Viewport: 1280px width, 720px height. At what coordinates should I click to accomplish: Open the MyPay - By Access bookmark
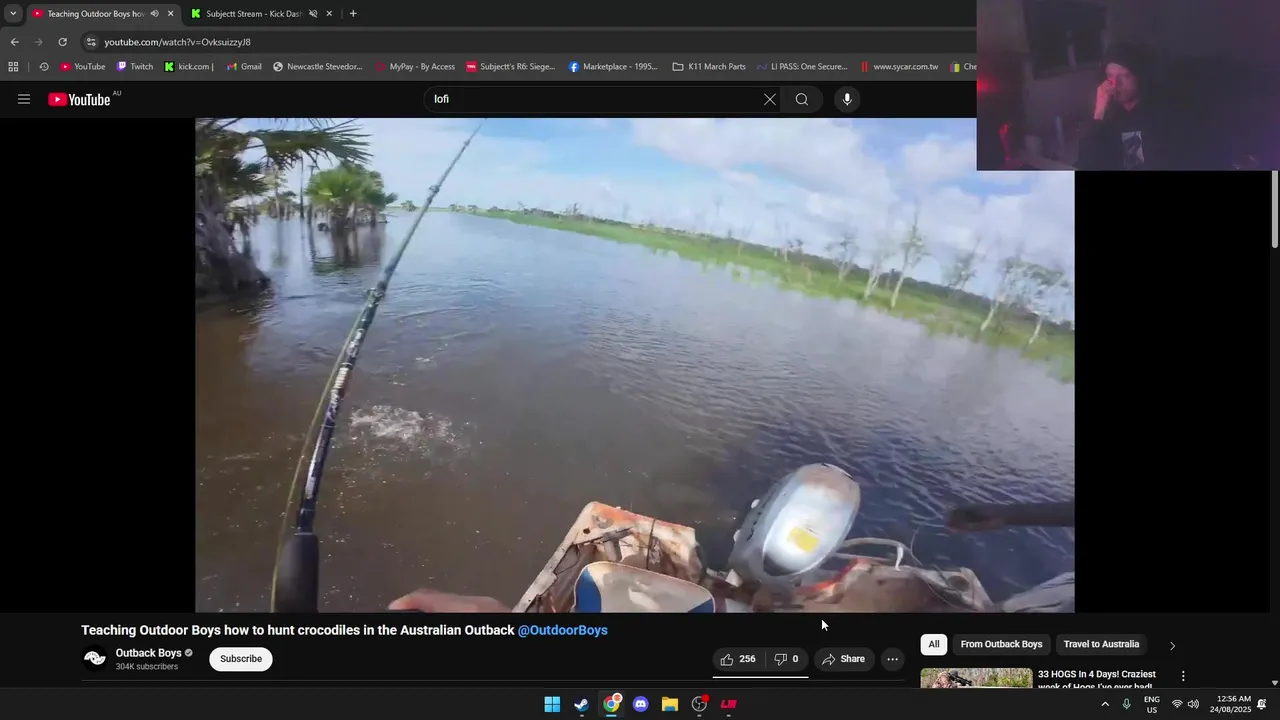point(415,67)
